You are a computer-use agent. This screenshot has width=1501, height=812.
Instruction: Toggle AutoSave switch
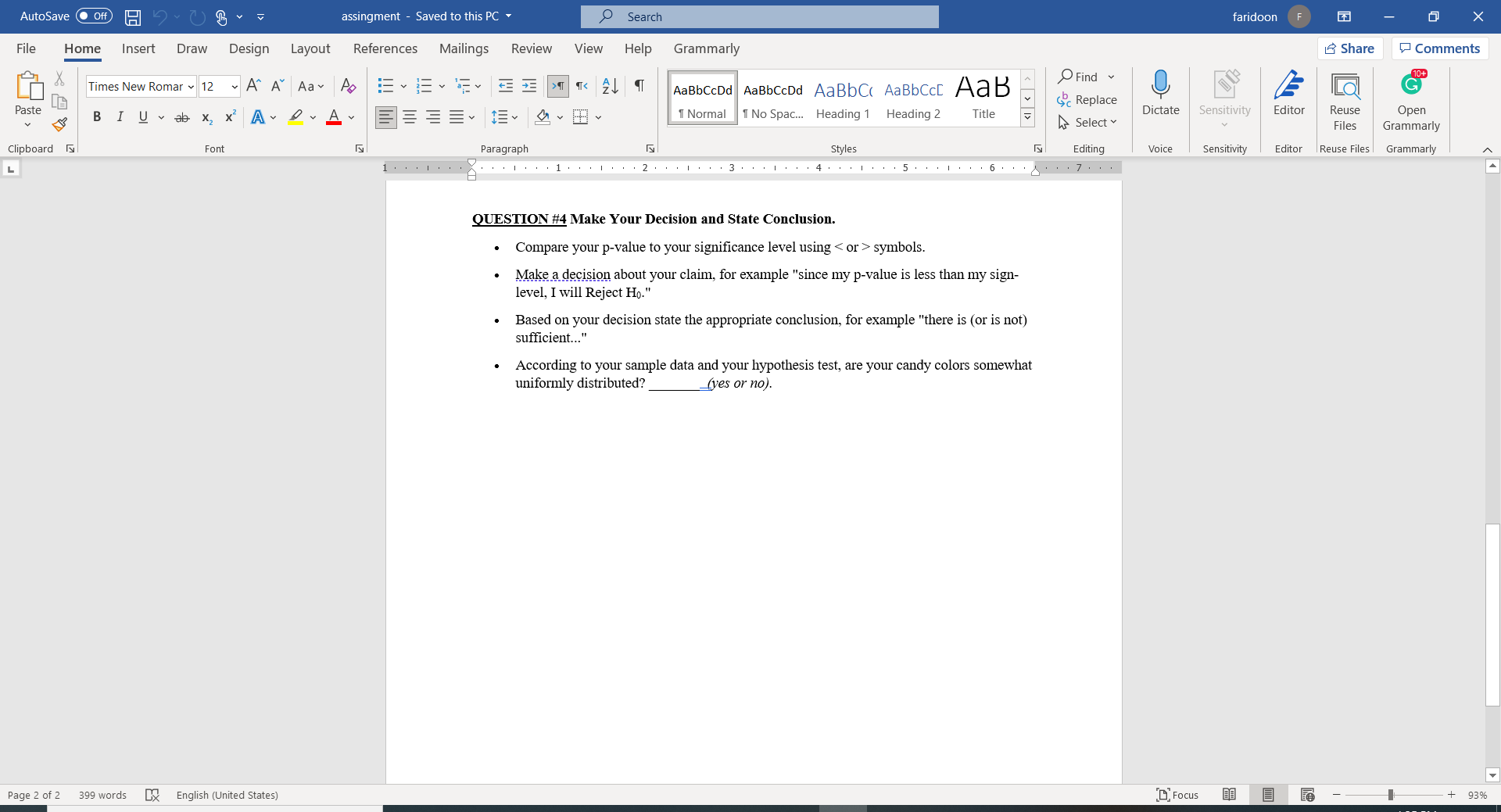click(x=94, y=16)
